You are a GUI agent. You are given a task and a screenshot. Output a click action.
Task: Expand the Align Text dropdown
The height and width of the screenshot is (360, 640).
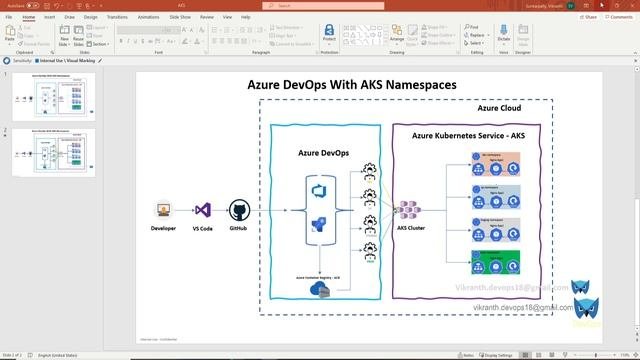coord(282,36)
